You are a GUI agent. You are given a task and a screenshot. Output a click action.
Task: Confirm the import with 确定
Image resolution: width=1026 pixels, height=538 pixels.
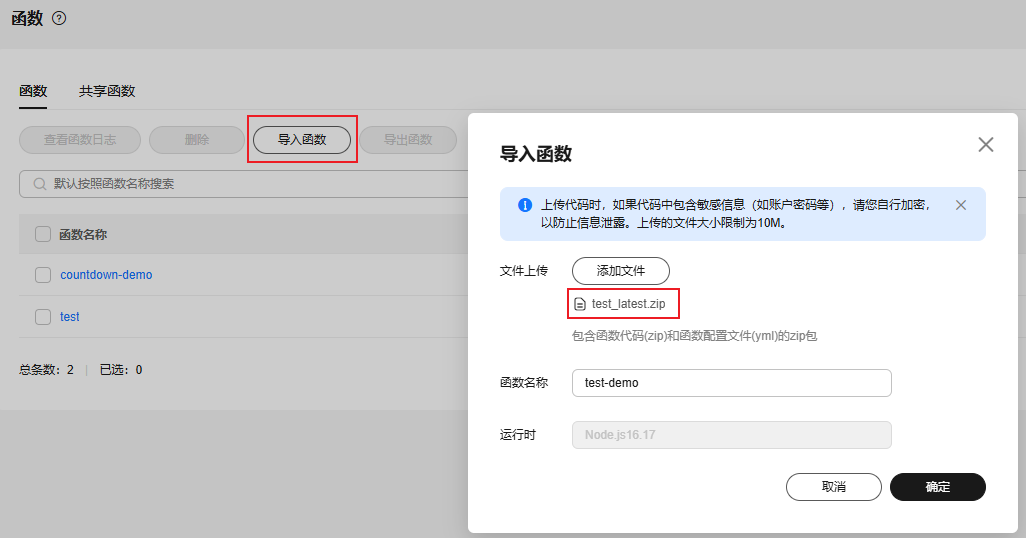pos(937,487)
